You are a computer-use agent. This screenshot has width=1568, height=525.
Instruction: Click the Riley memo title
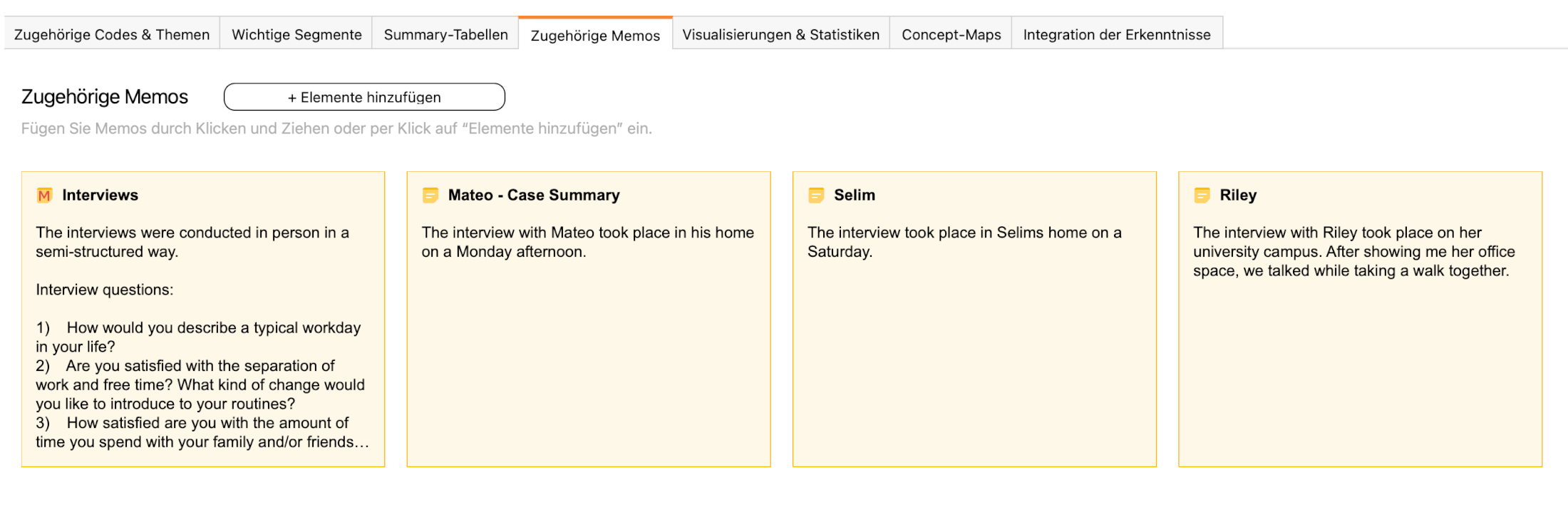click(1237, 195)
